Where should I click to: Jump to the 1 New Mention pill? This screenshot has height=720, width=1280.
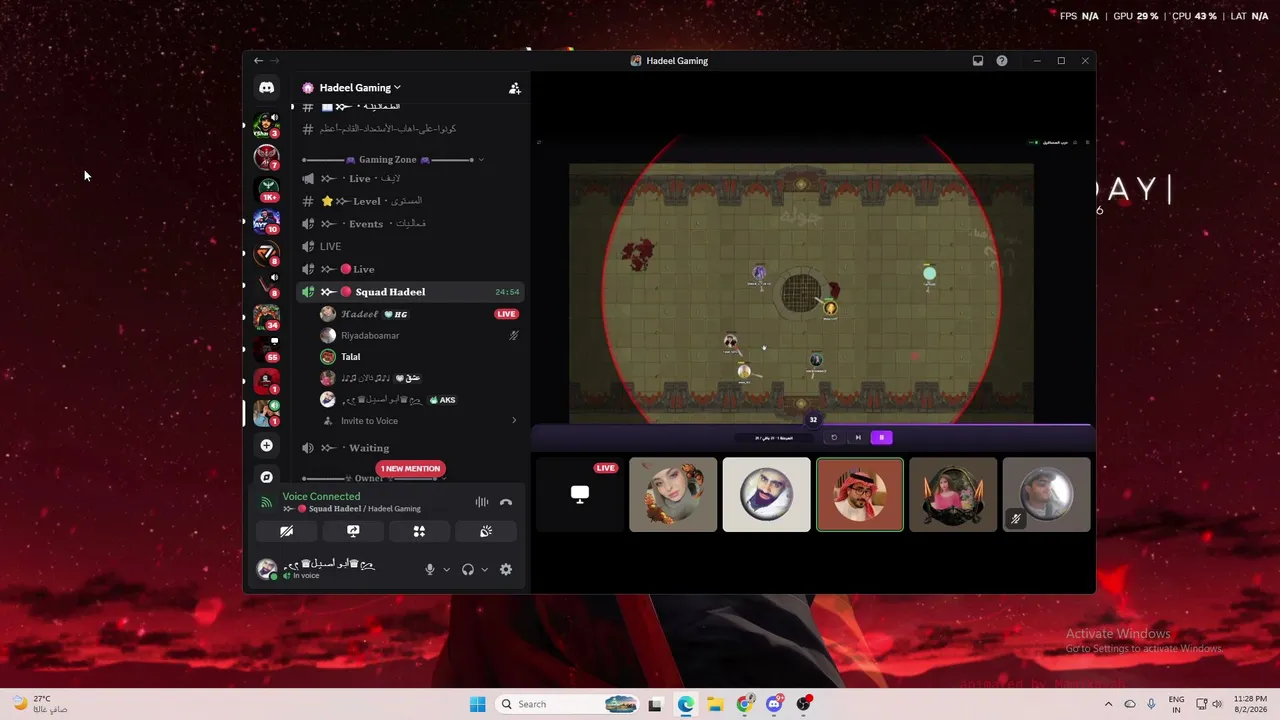point(410,468)
